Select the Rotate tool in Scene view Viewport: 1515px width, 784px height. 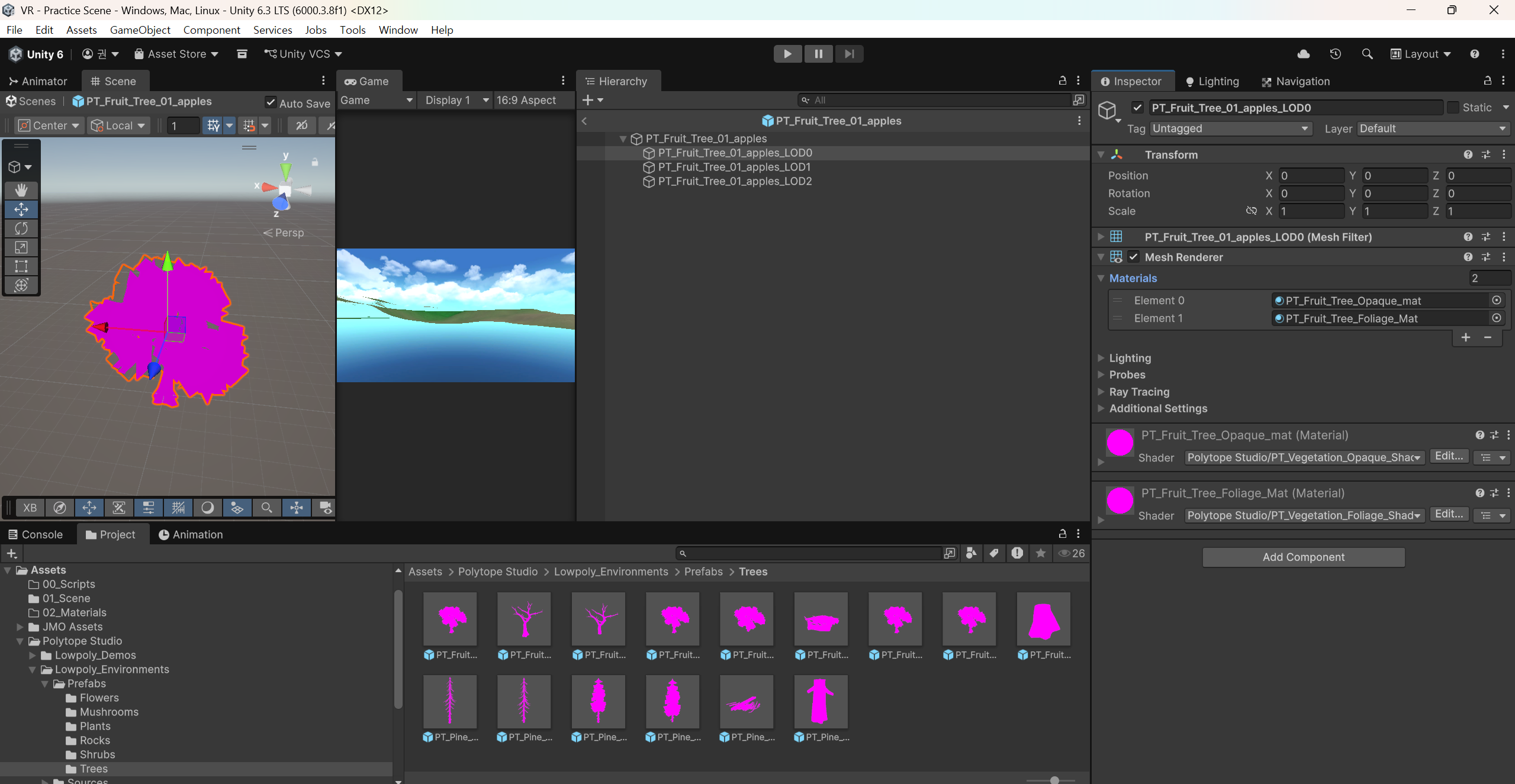[21, 228]
